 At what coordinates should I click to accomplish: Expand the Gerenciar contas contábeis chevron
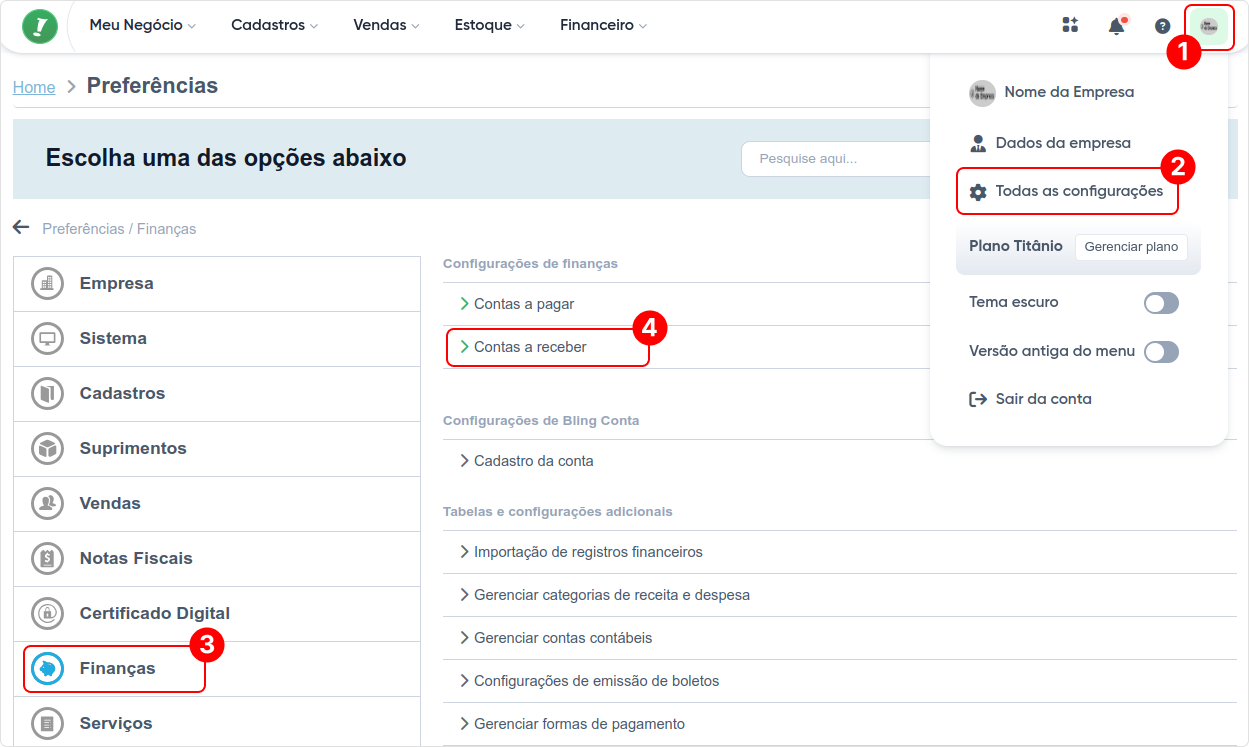click(464, 638)
